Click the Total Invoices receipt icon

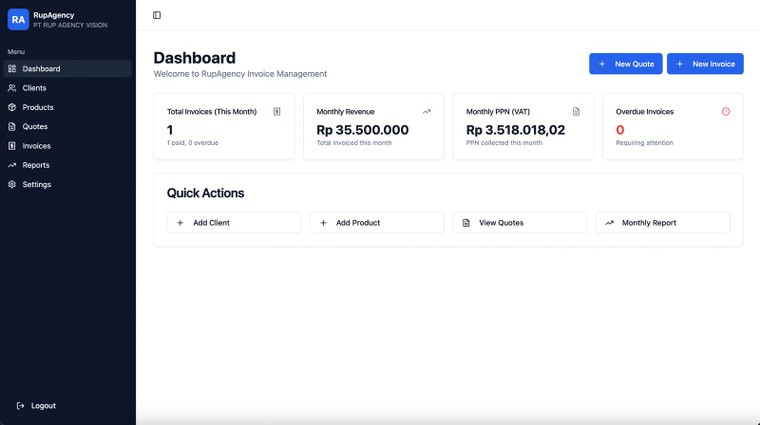coord(277,112)
